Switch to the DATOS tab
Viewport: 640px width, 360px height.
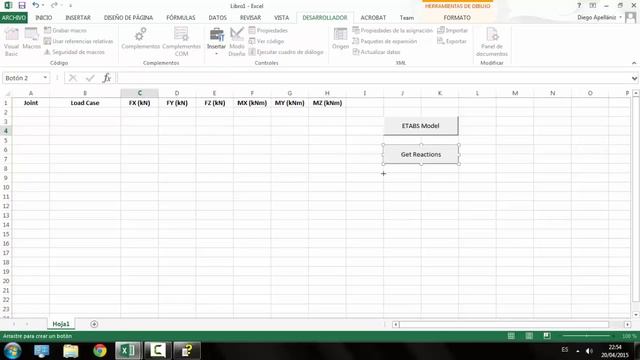tap(218, 18)
